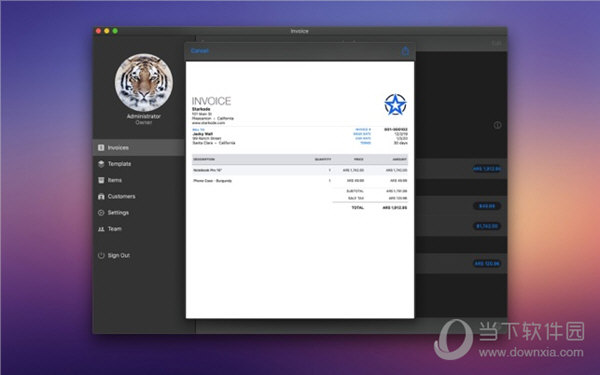Click invoice number 001-000103
This screenshot has height=375, width=600.
[x=396, y=129]
